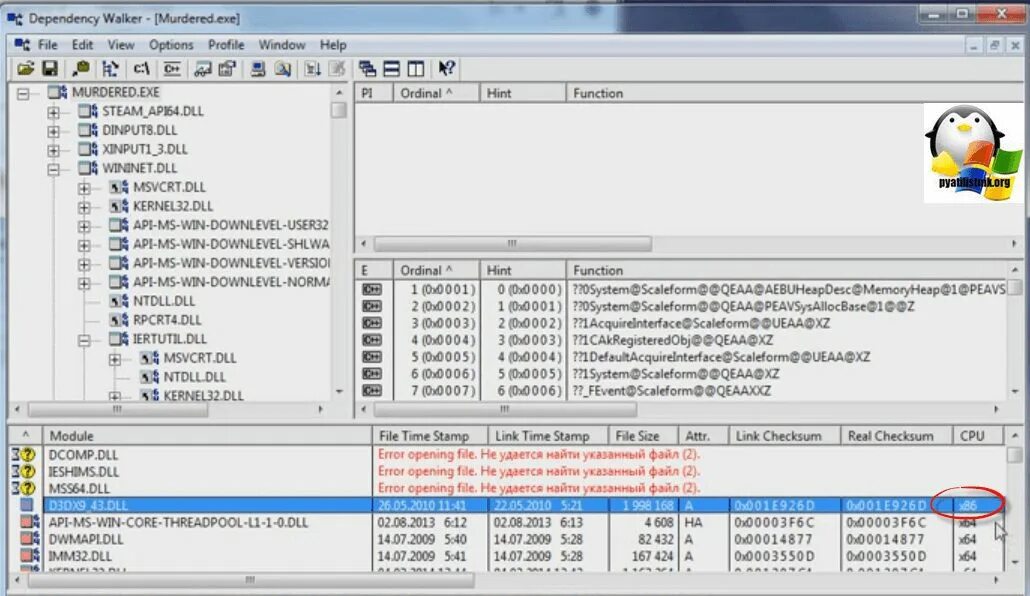Open the Edit menu

82,45
